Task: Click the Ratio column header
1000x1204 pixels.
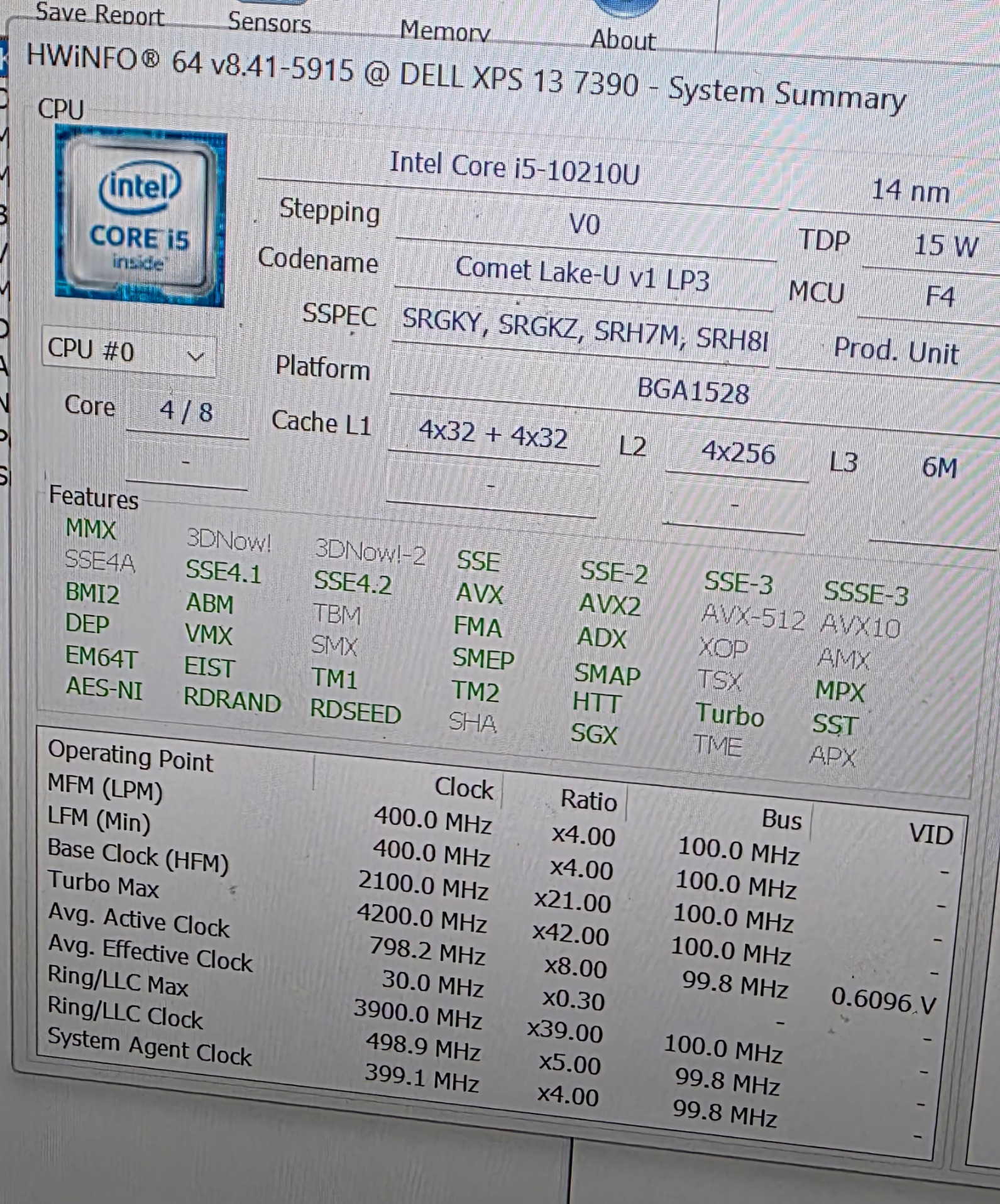Action: (x=589, y=801)
